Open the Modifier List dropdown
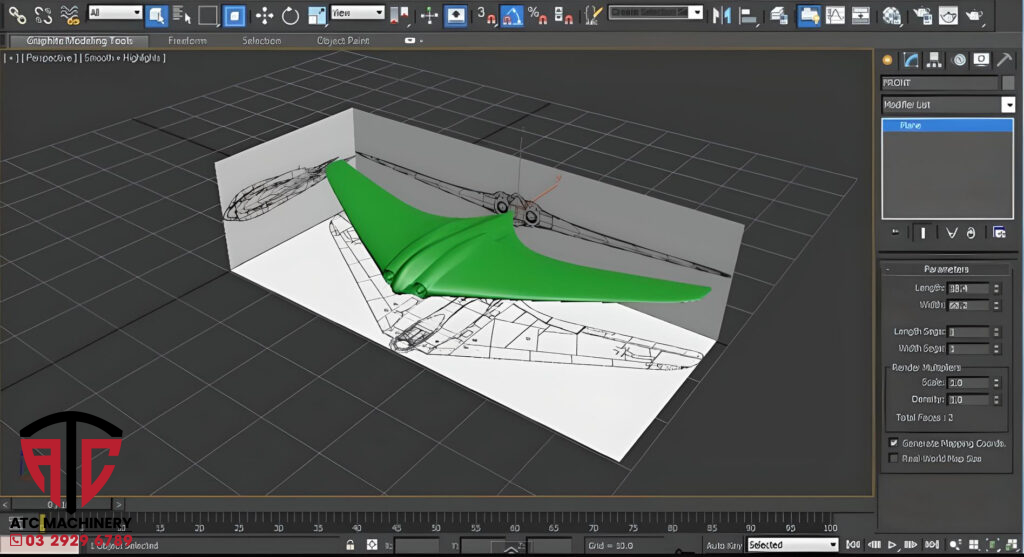Screen dimensions: 1024x557 pyautogui.click(x=1008, y=105)
